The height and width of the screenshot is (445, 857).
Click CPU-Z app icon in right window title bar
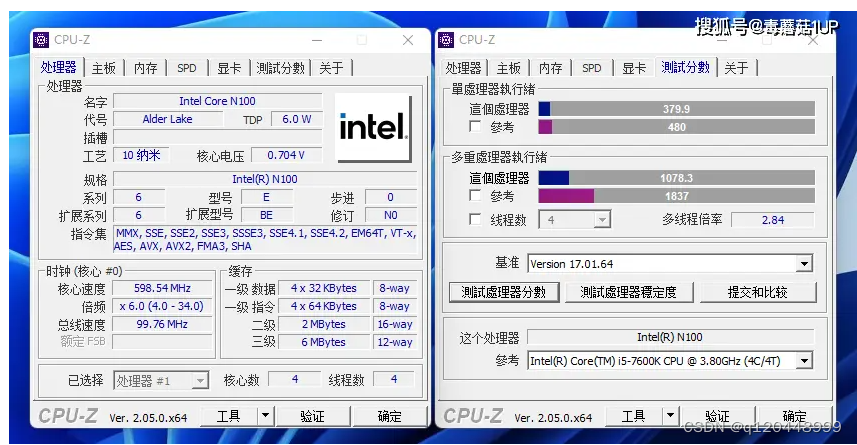click(446, 40)
